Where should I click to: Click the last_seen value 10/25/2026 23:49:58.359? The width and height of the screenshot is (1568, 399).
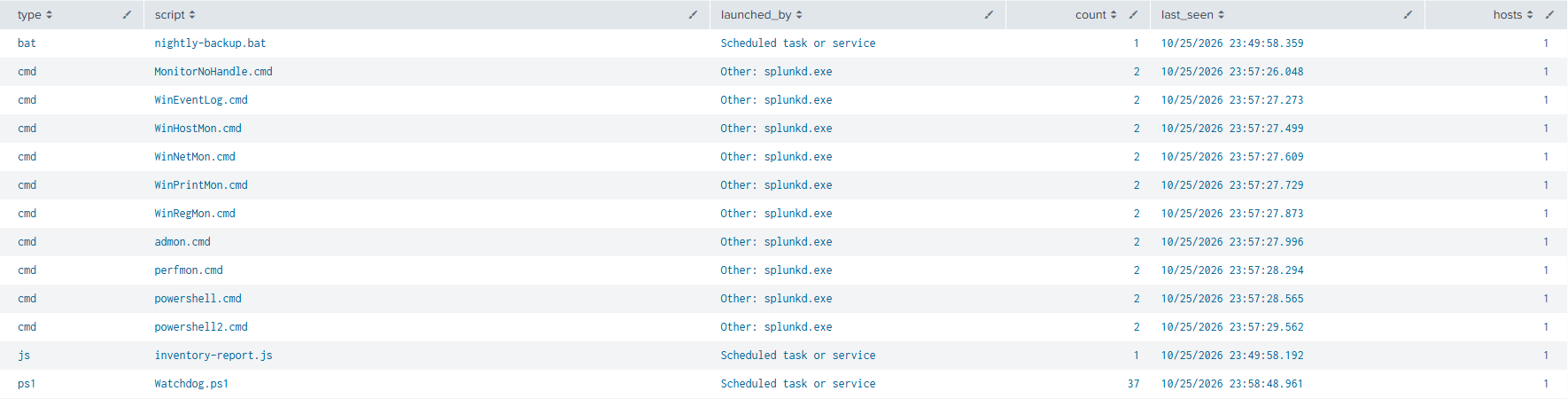(x=1232, y=43)
